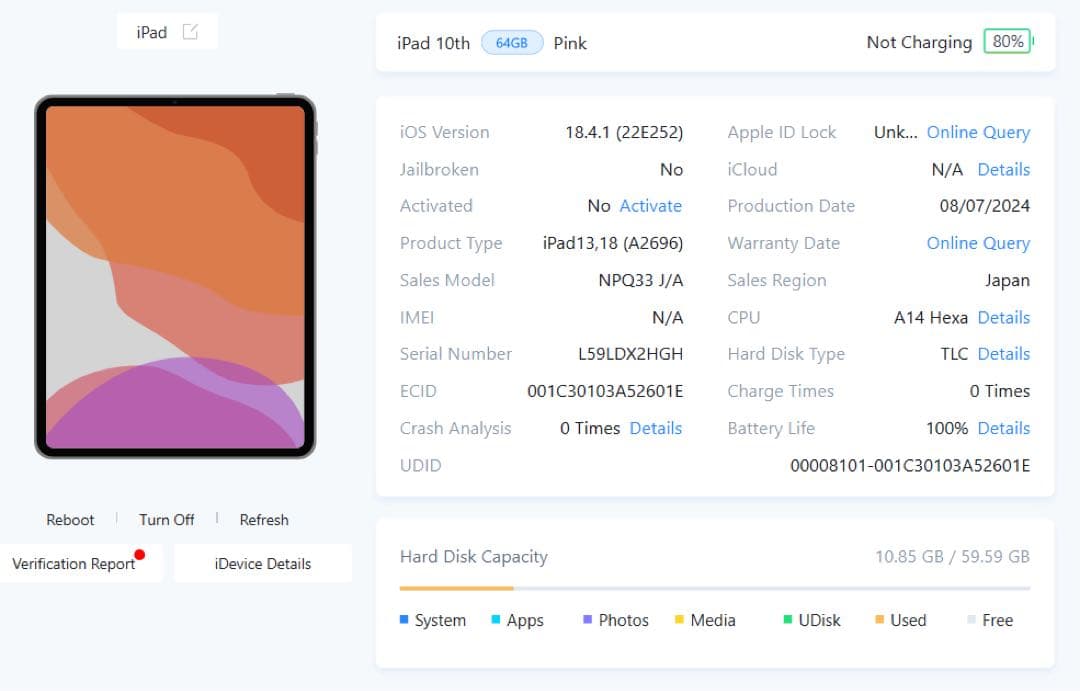The width and height of the screenshot is (1080, 691).
Task: Toggle the Used category in the legend
Action: pos(882,620)
